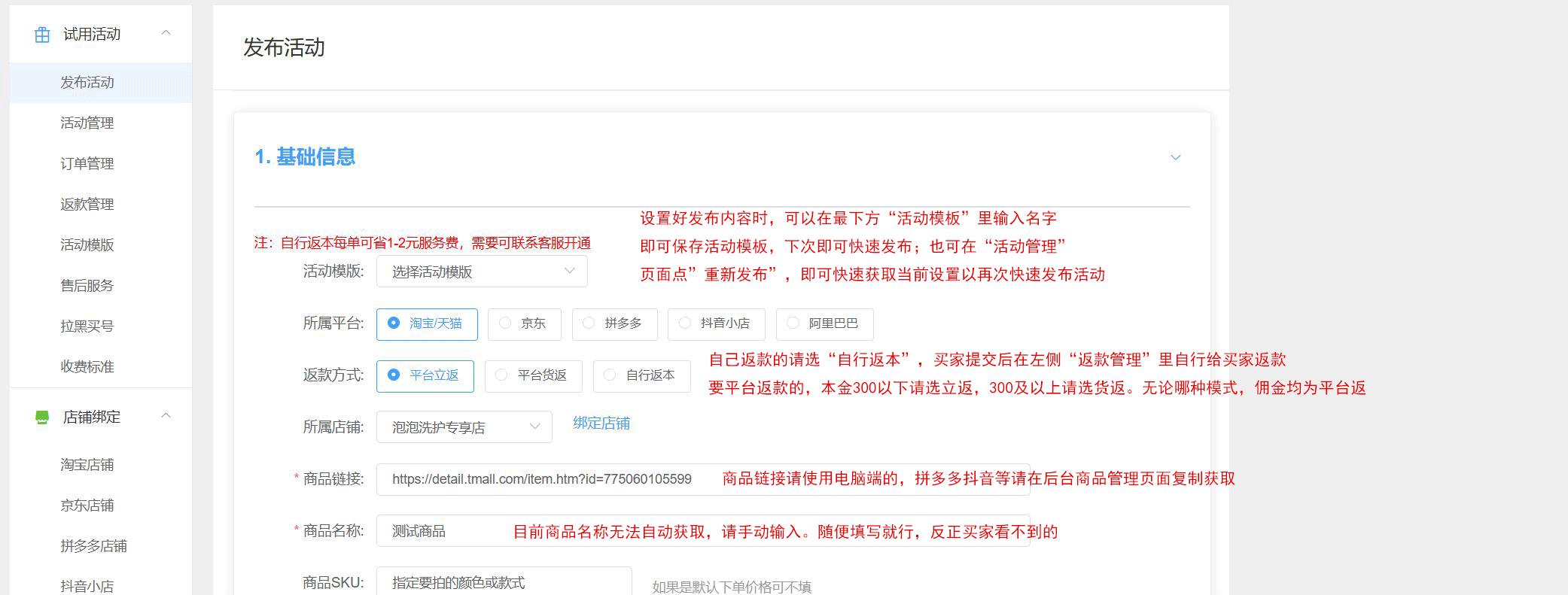This screenshot has height=595, width=1568.
Task: Open the 所属店铺 store dropdown
Action: (x=464, y=427)
